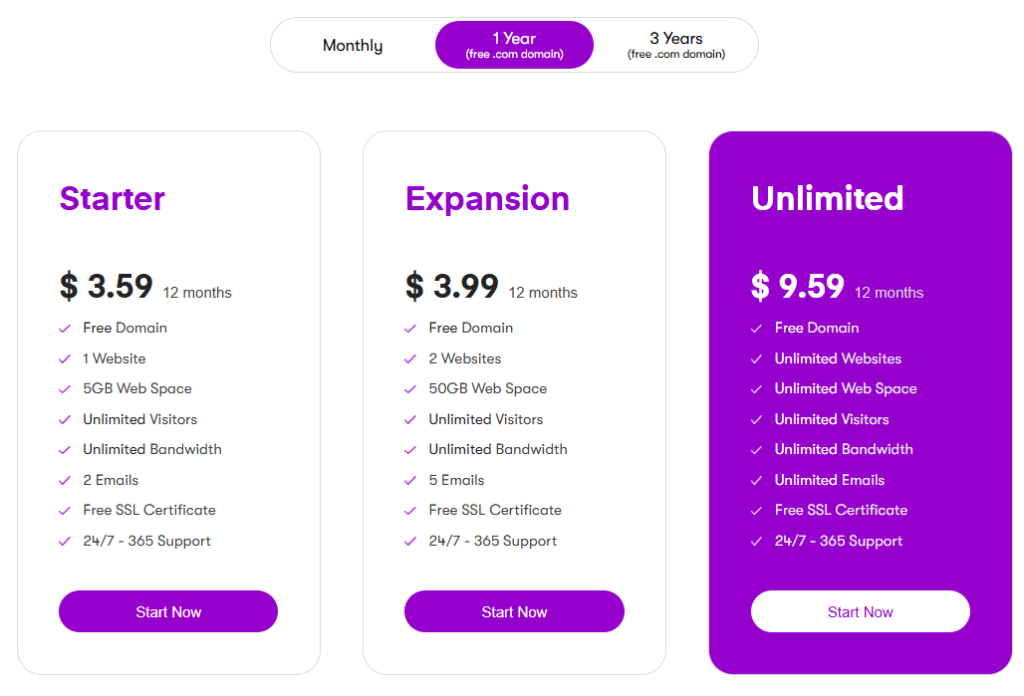Click the checkmark next to Unlimited Websites
The image size is (1024, 696).
[x=755, y=358]
